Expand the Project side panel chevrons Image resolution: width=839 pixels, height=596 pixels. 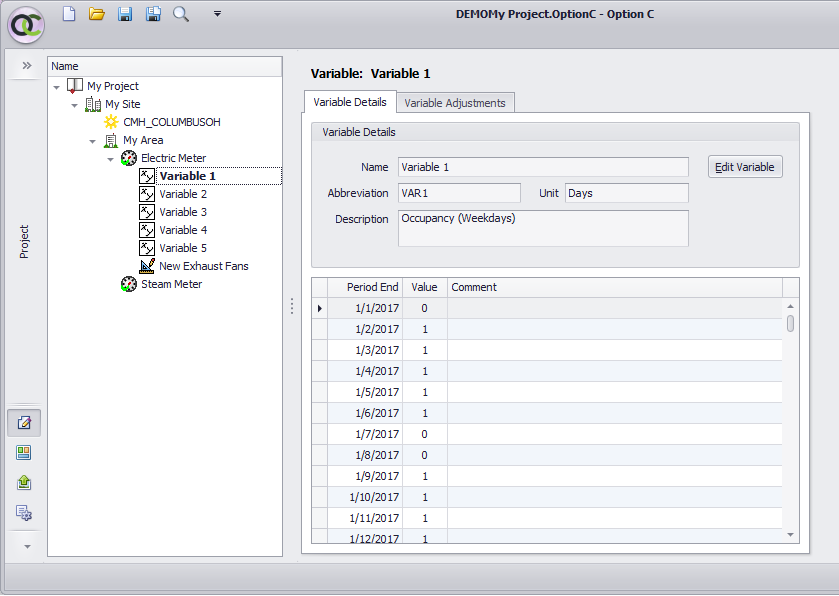click(x=27, y=65)
